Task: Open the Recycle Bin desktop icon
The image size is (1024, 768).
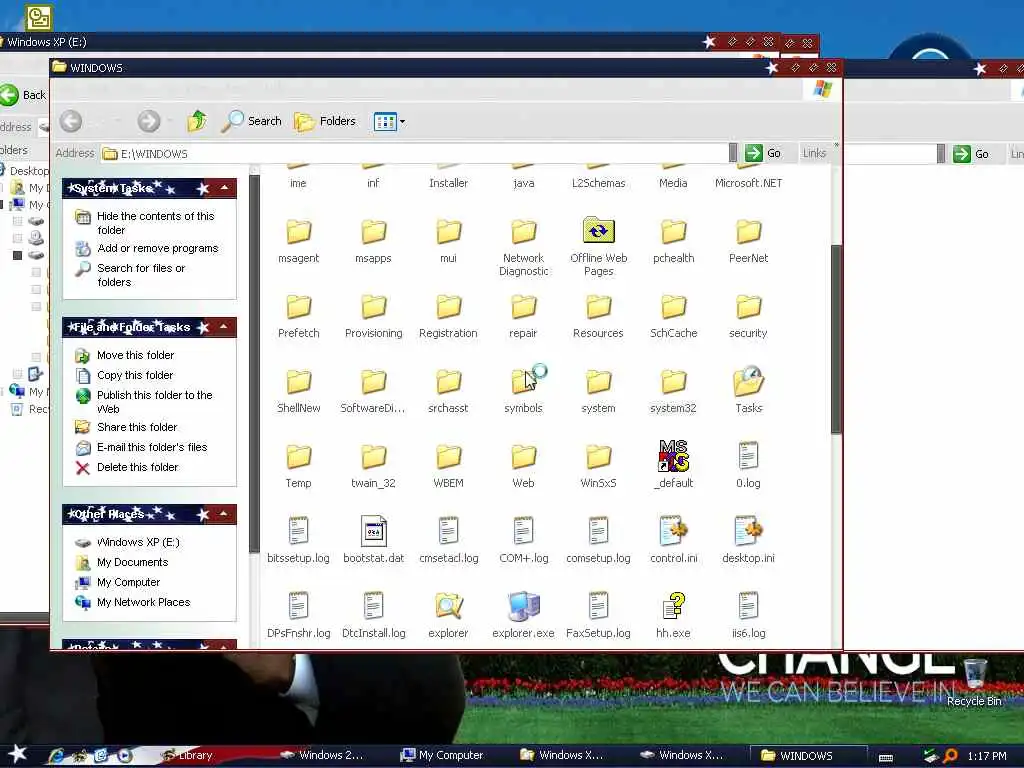Action: [974, 682]
